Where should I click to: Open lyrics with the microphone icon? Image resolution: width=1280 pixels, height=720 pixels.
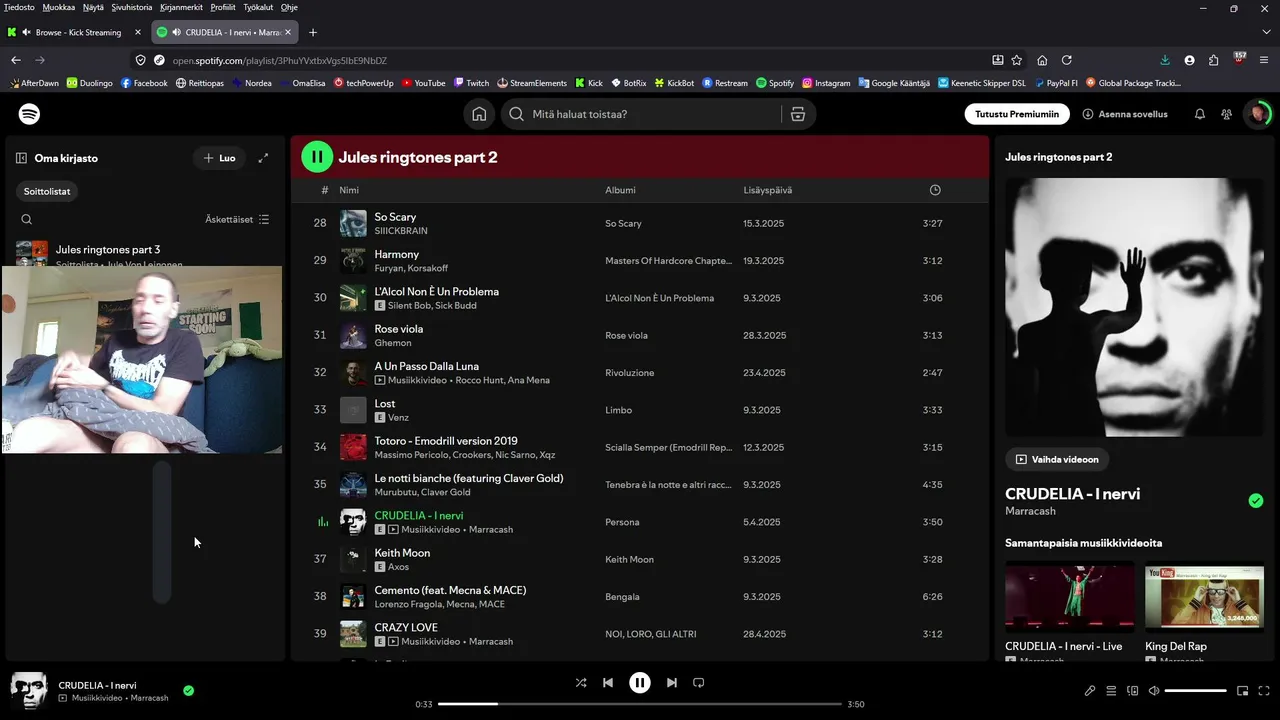coord(1090,691)
